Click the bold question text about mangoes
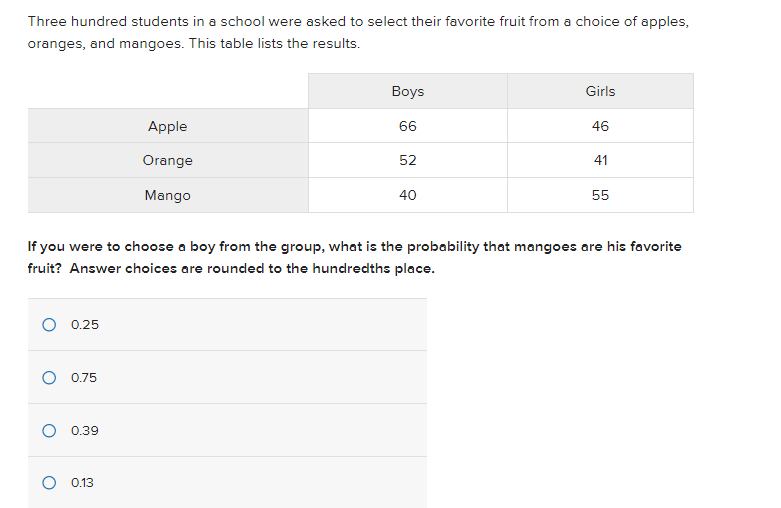Image resolution: width=781 pixels, height=508 pixels. [355, 257]
